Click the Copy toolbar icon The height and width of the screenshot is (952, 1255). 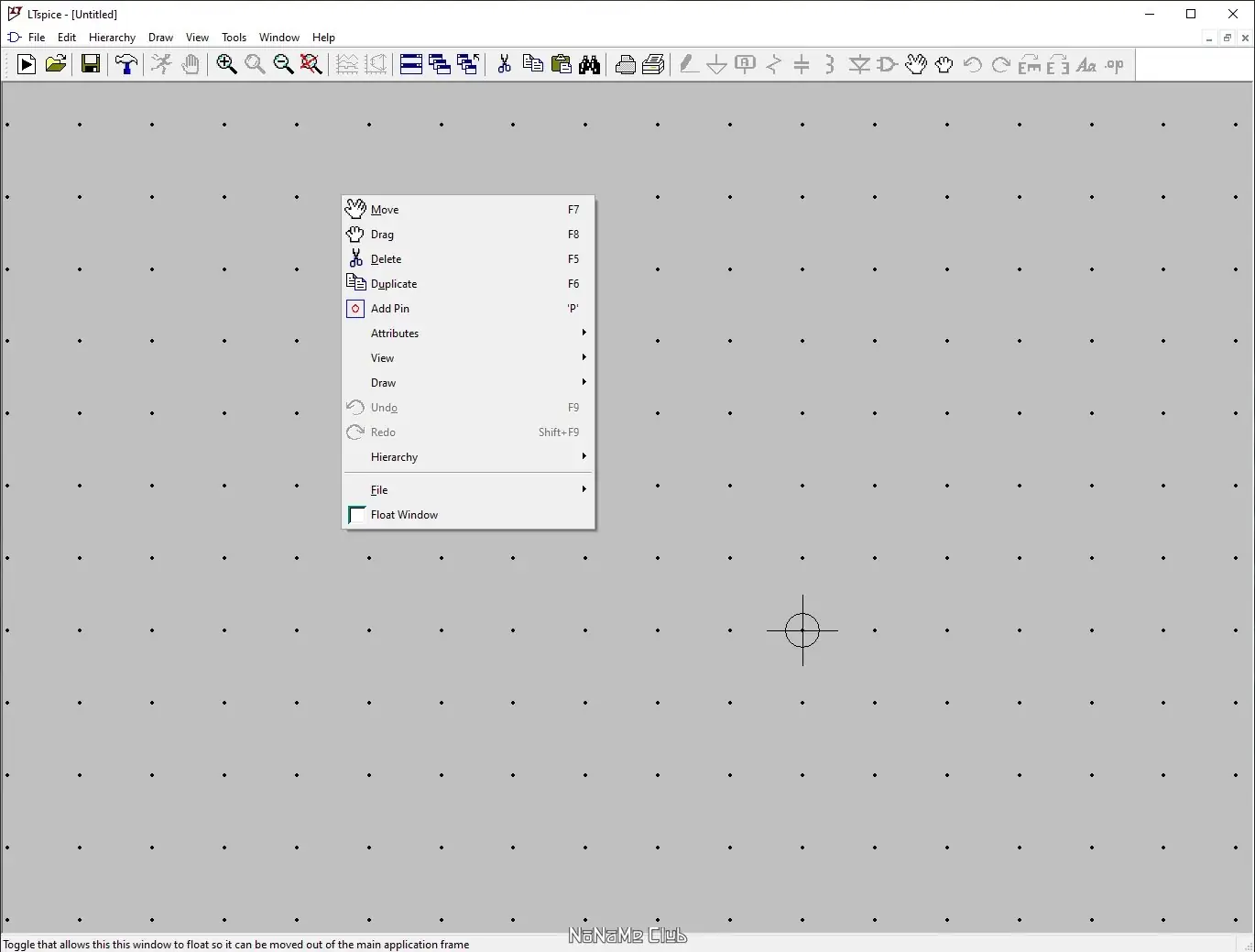[532, 64]
